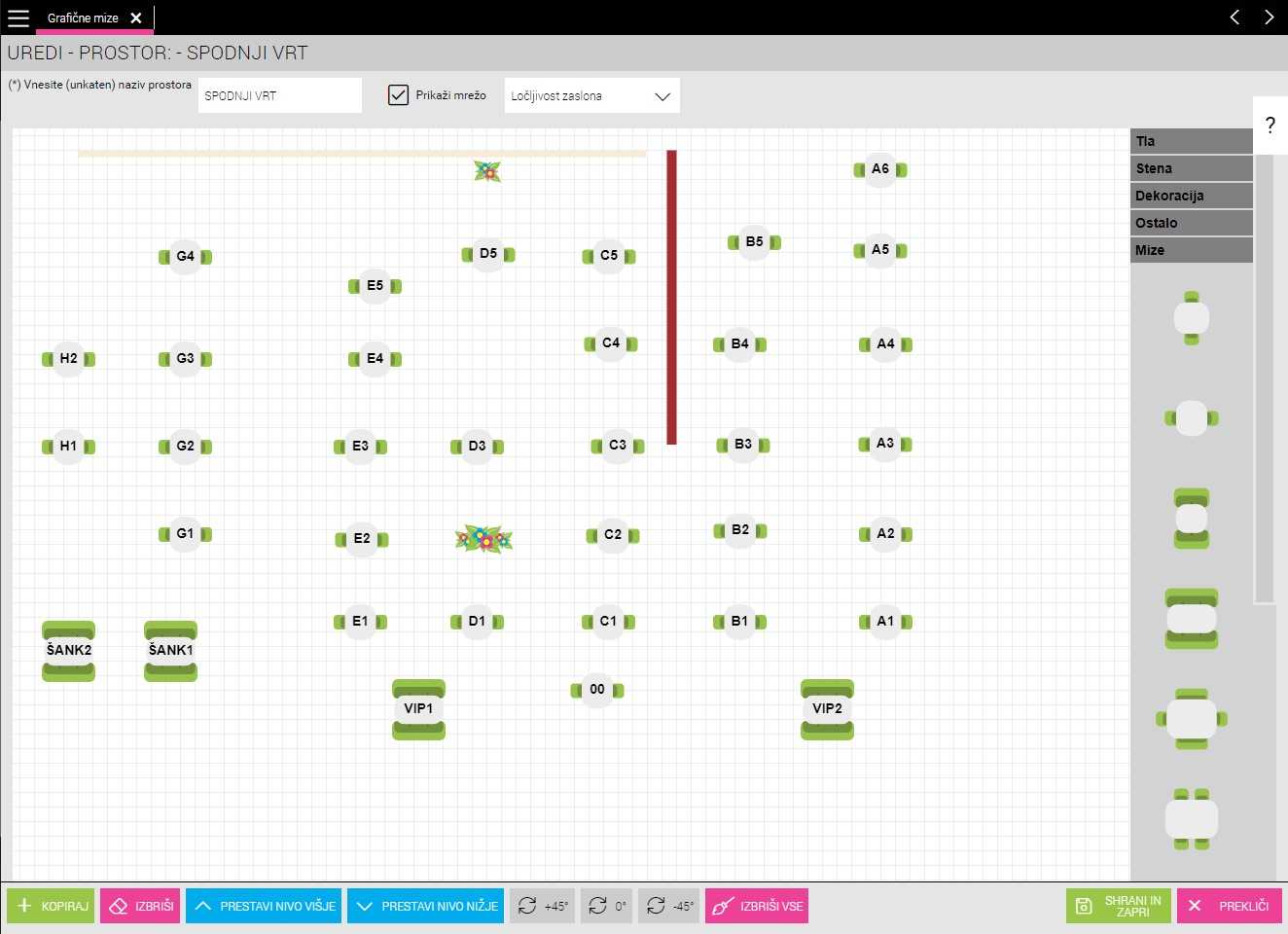Click the hamburger menu icon
The image size is (1288, 934).
pos(18,18)
